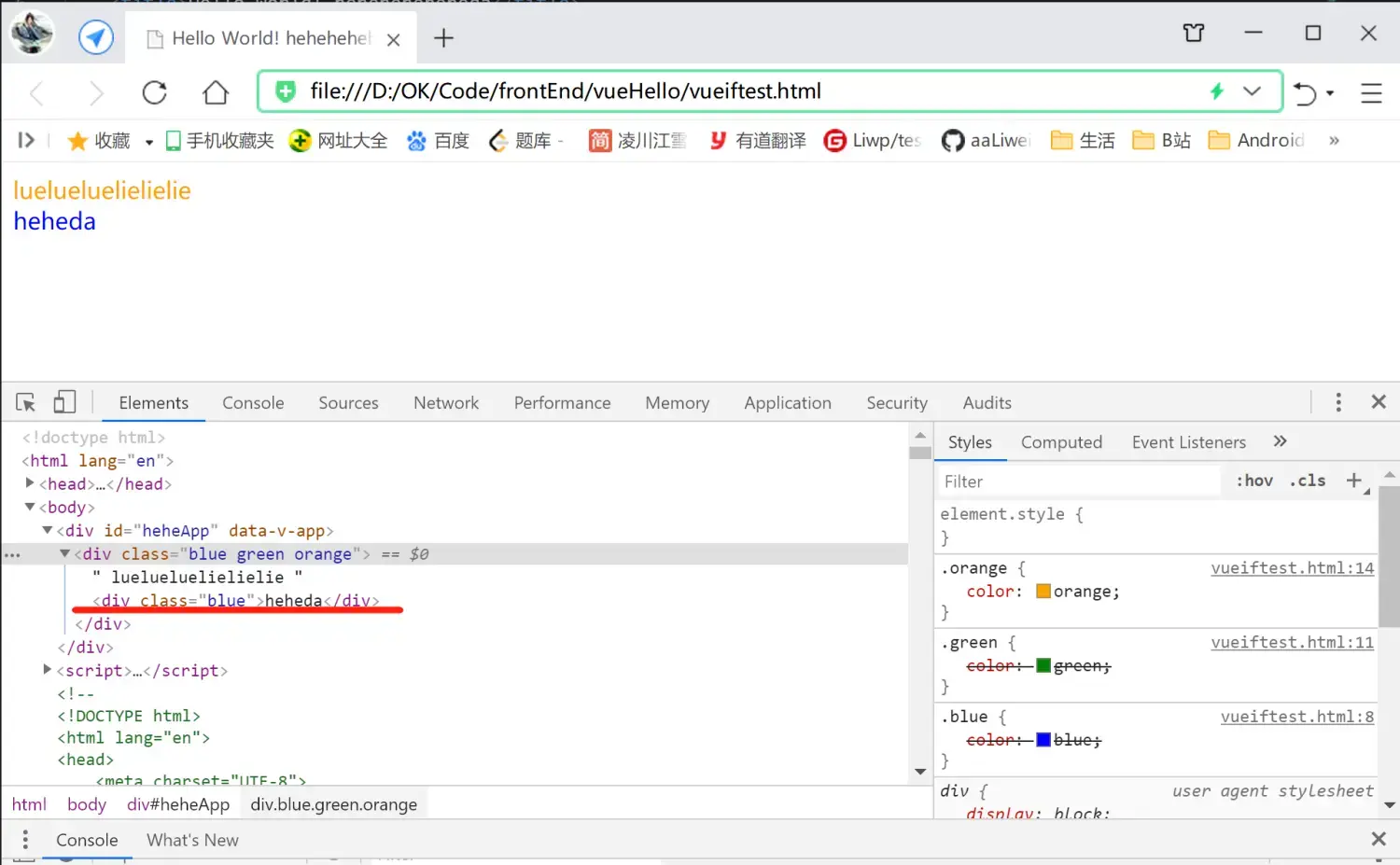This screenshot has height=865, width=1400.
Task: Open the 网址大全 bookmark
Action: pos(338,141)
